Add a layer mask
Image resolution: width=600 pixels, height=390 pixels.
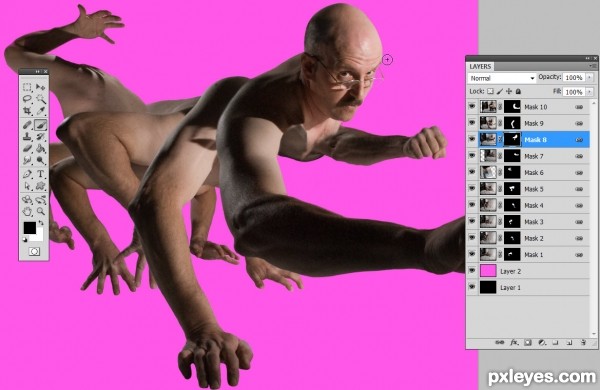(x=528, y=343)
